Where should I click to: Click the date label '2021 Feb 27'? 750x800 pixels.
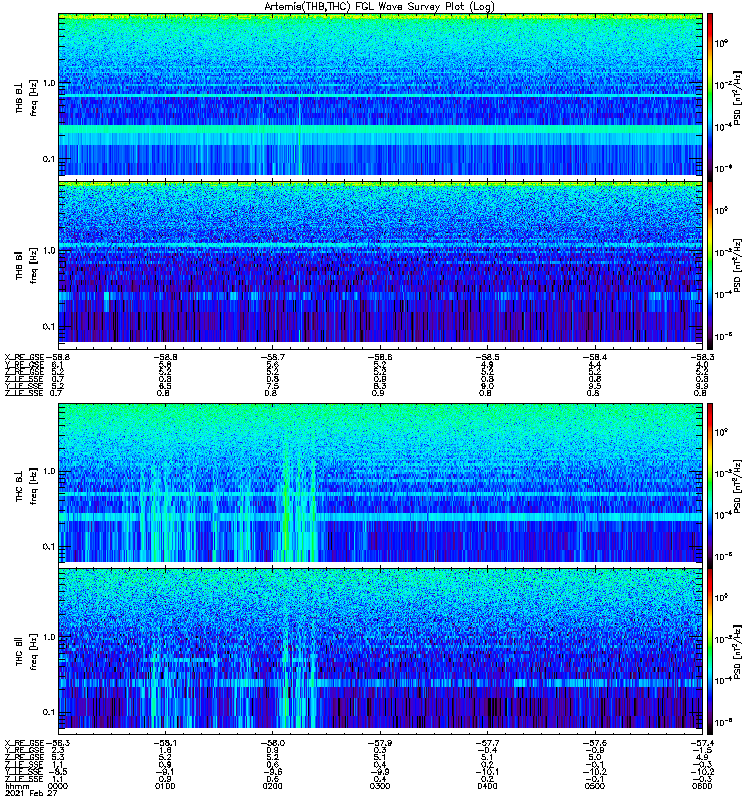(x=31, y=793)
